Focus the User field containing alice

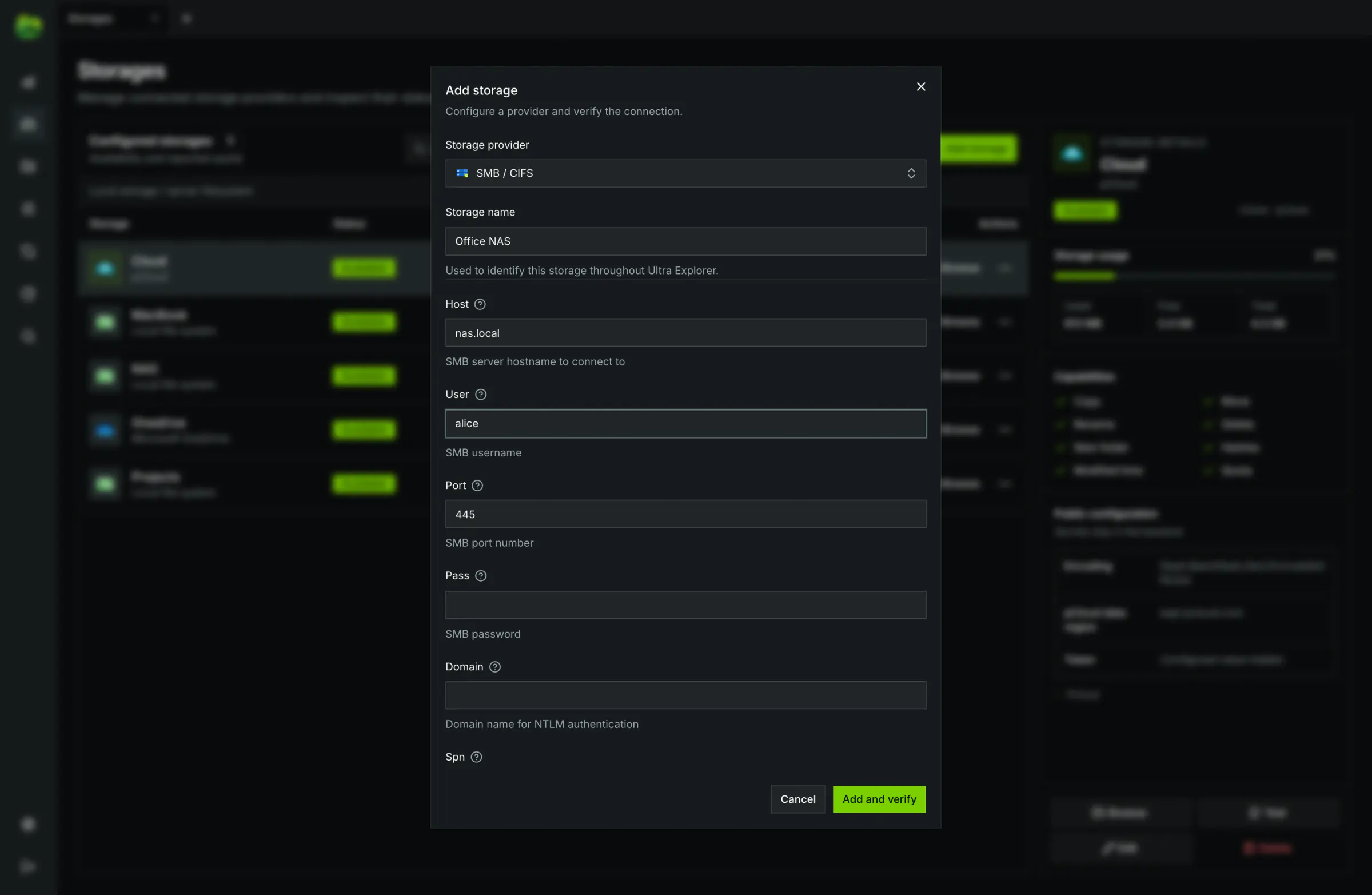click(x=685, y=423)
